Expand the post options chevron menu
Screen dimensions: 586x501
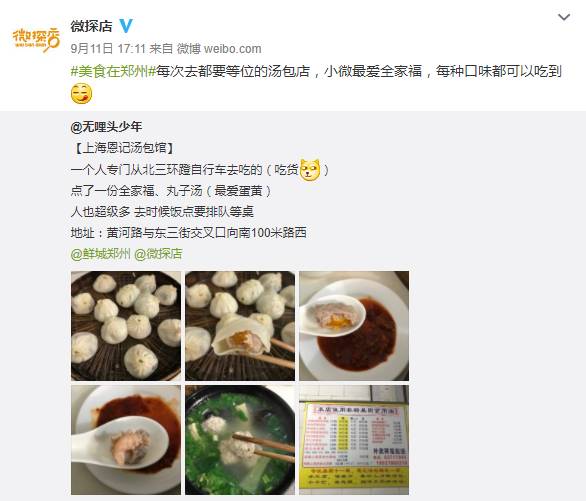point(564,17)
